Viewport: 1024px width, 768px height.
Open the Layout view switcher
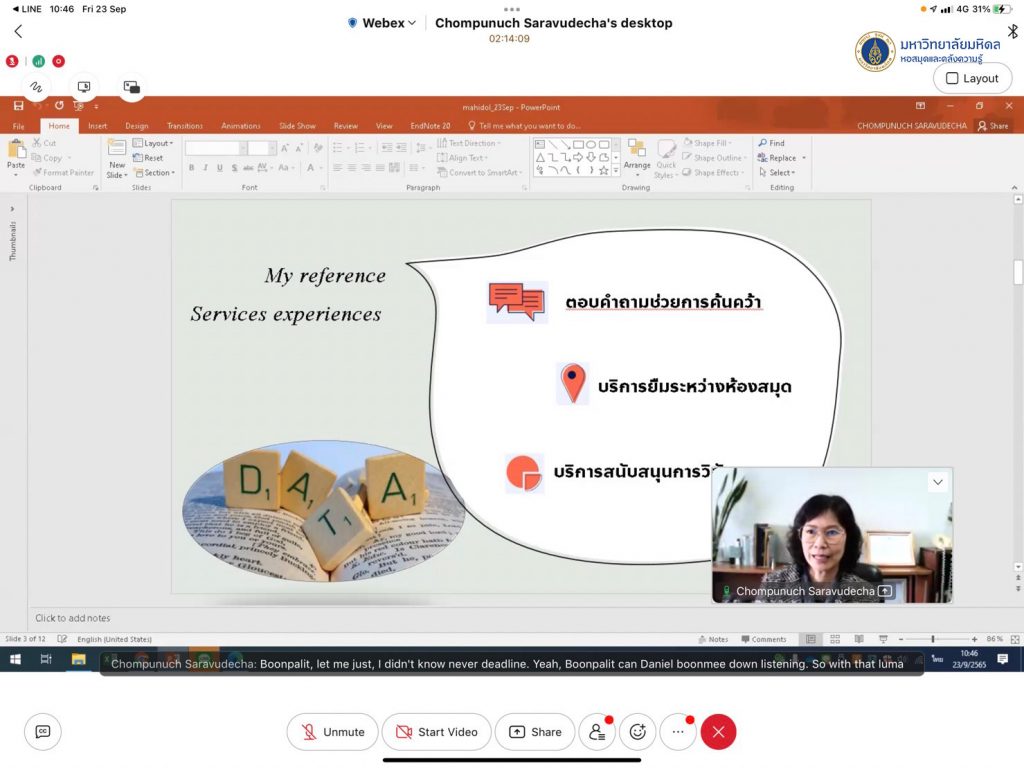point(971,78)
